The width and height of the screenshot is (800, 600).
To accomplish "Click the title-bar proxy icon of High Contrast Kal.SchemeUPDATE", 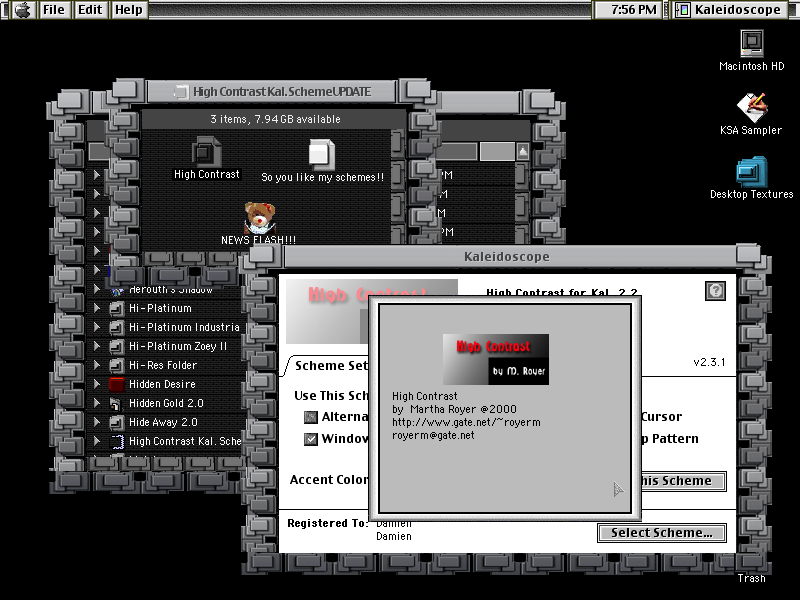I will click(181, 92).
